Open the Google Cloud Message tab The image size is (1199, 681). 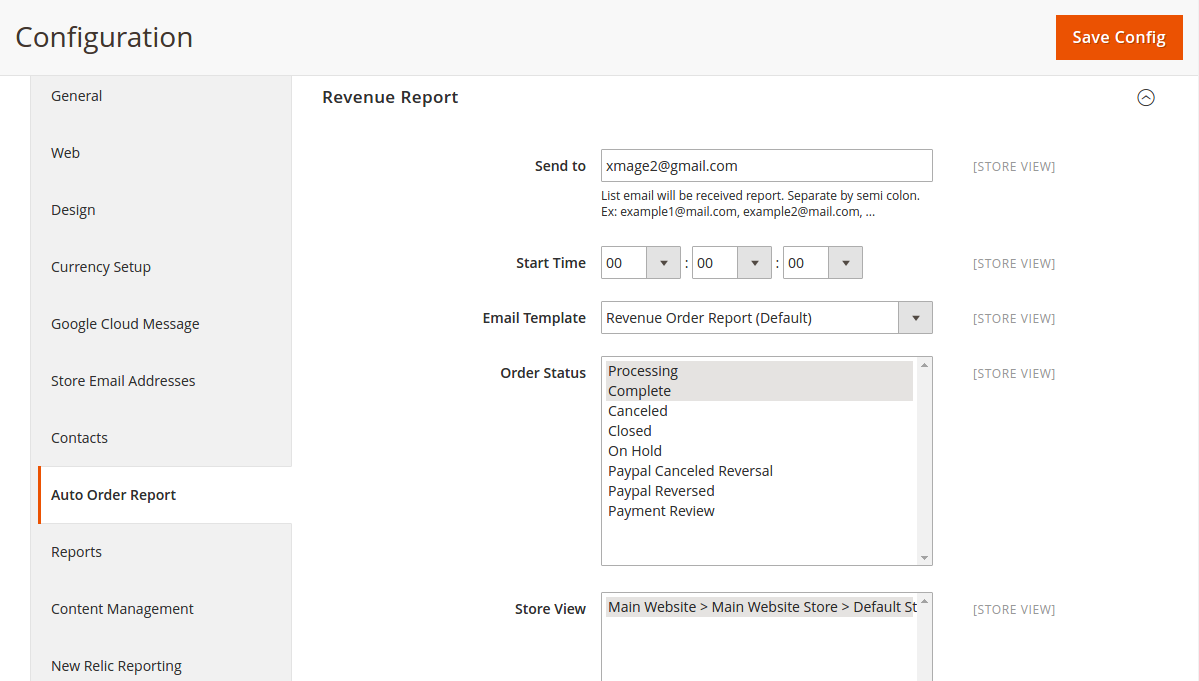[x=125, y=324]
